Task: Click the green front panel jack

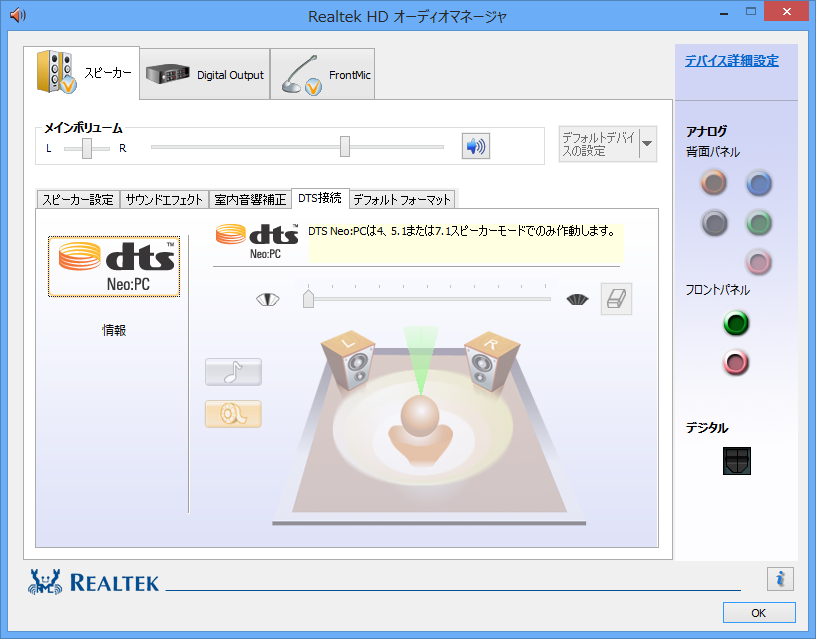Action: 736,323
